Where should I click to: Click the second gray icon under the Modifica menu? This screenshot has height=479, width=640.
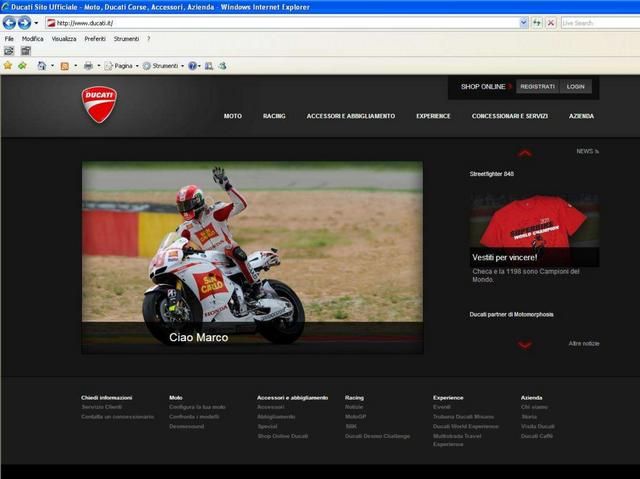tap(26, 51)
